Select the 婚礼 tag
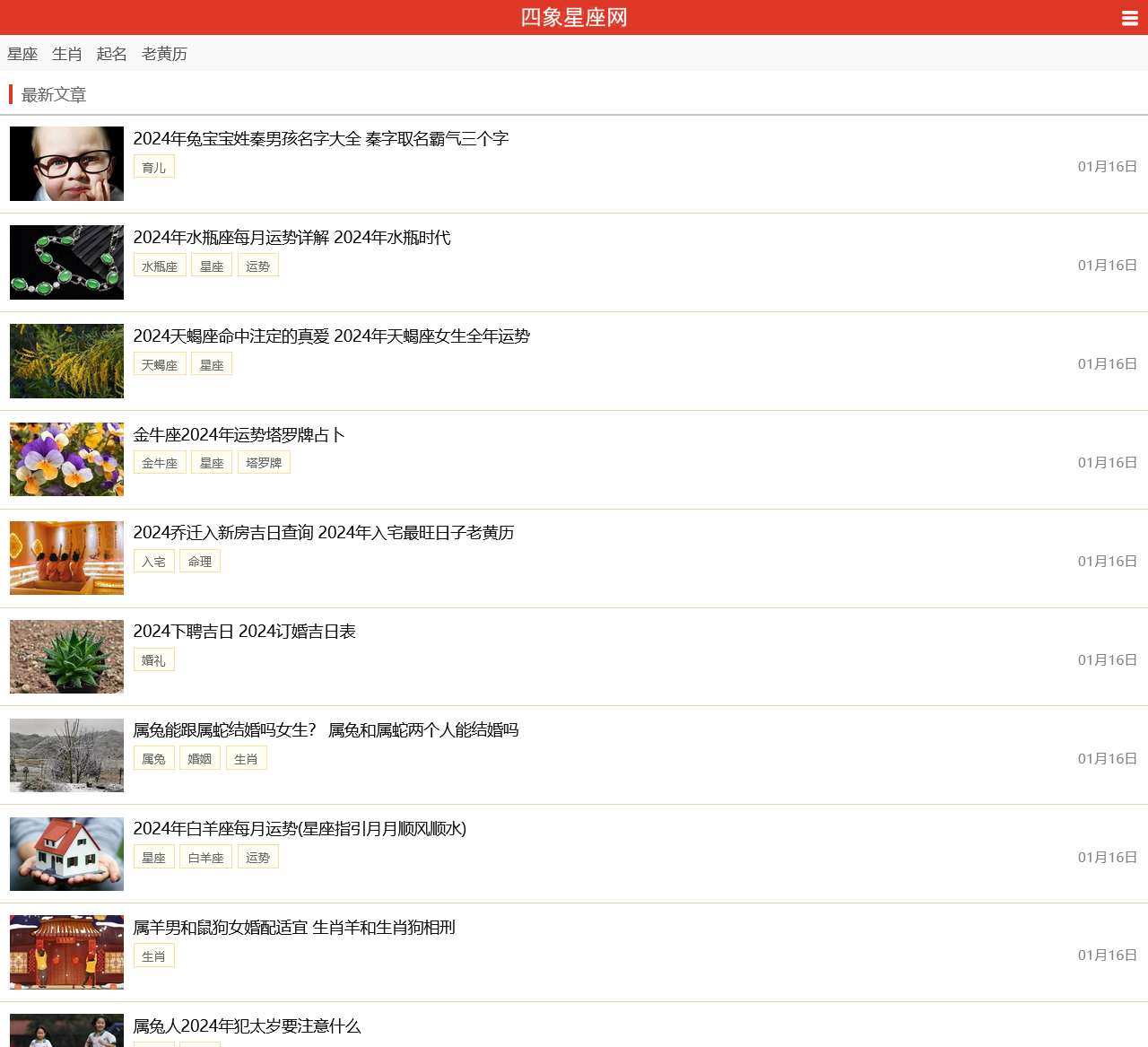The image size is (1148, 1047). [154, 660]
